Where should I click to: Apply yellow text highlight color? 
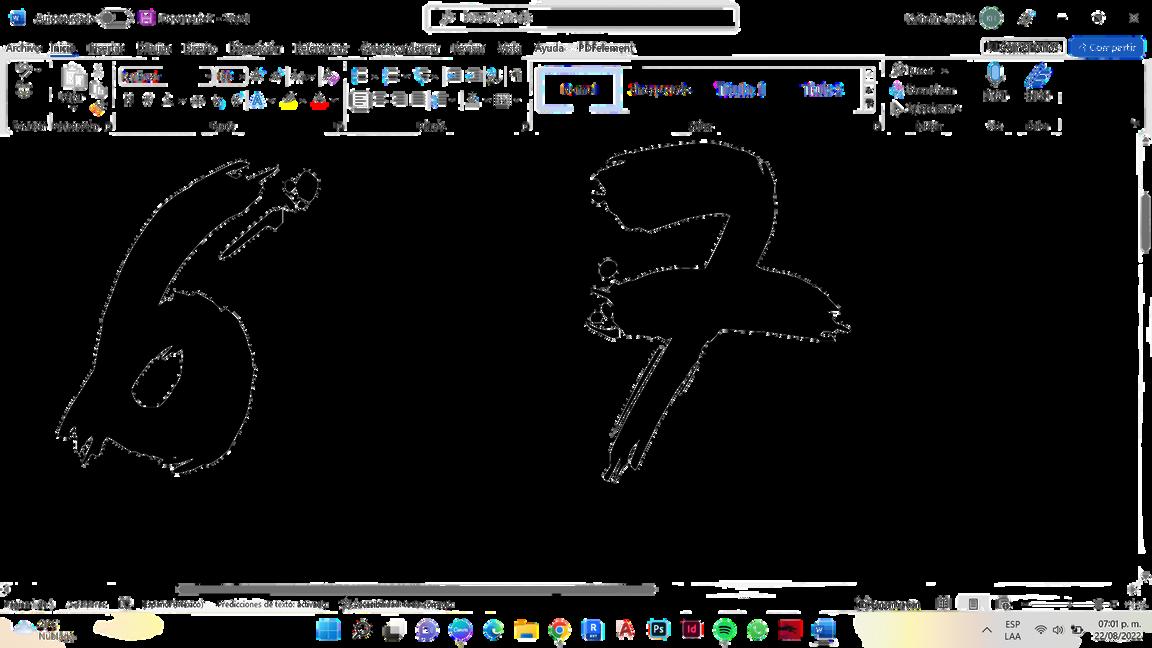288,101
